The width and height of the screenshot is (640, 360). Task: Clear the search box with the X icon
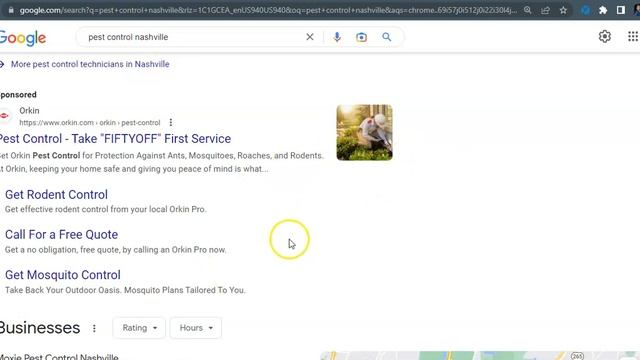pos(310,37)
